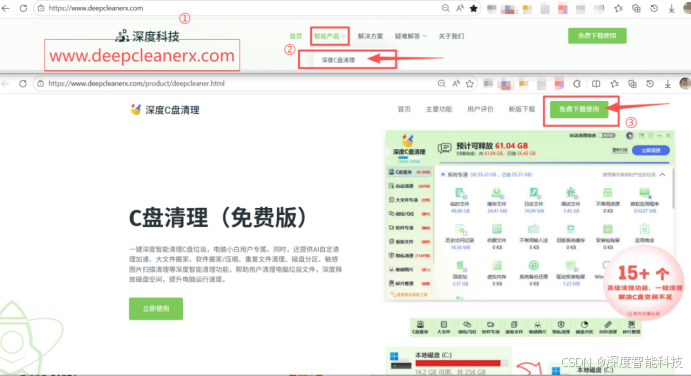
Task: Toggle the 系统专清 section checkbox
Action: point(442,175)
